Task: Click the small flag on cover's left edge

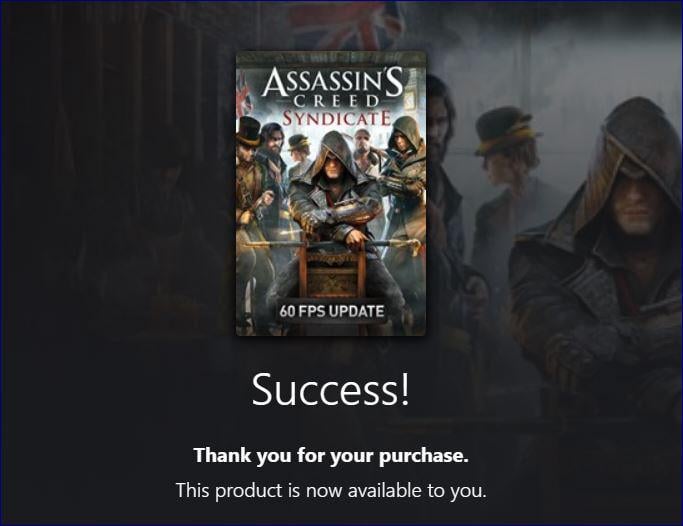Action: pos(243,98)
